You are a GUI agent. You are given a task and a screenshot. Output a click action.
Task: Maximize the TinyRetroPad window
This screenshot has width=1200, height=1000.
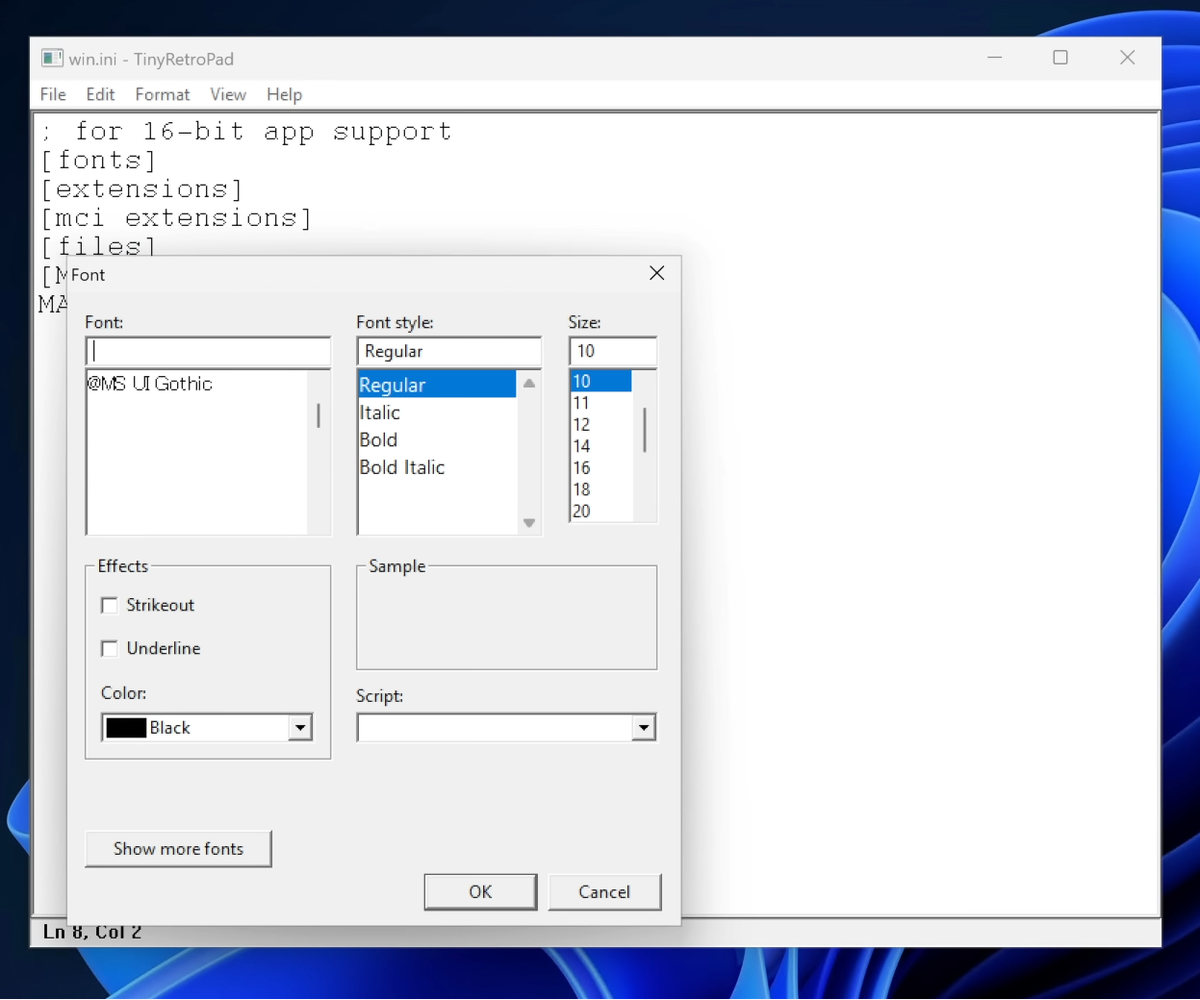point(1061,58)
